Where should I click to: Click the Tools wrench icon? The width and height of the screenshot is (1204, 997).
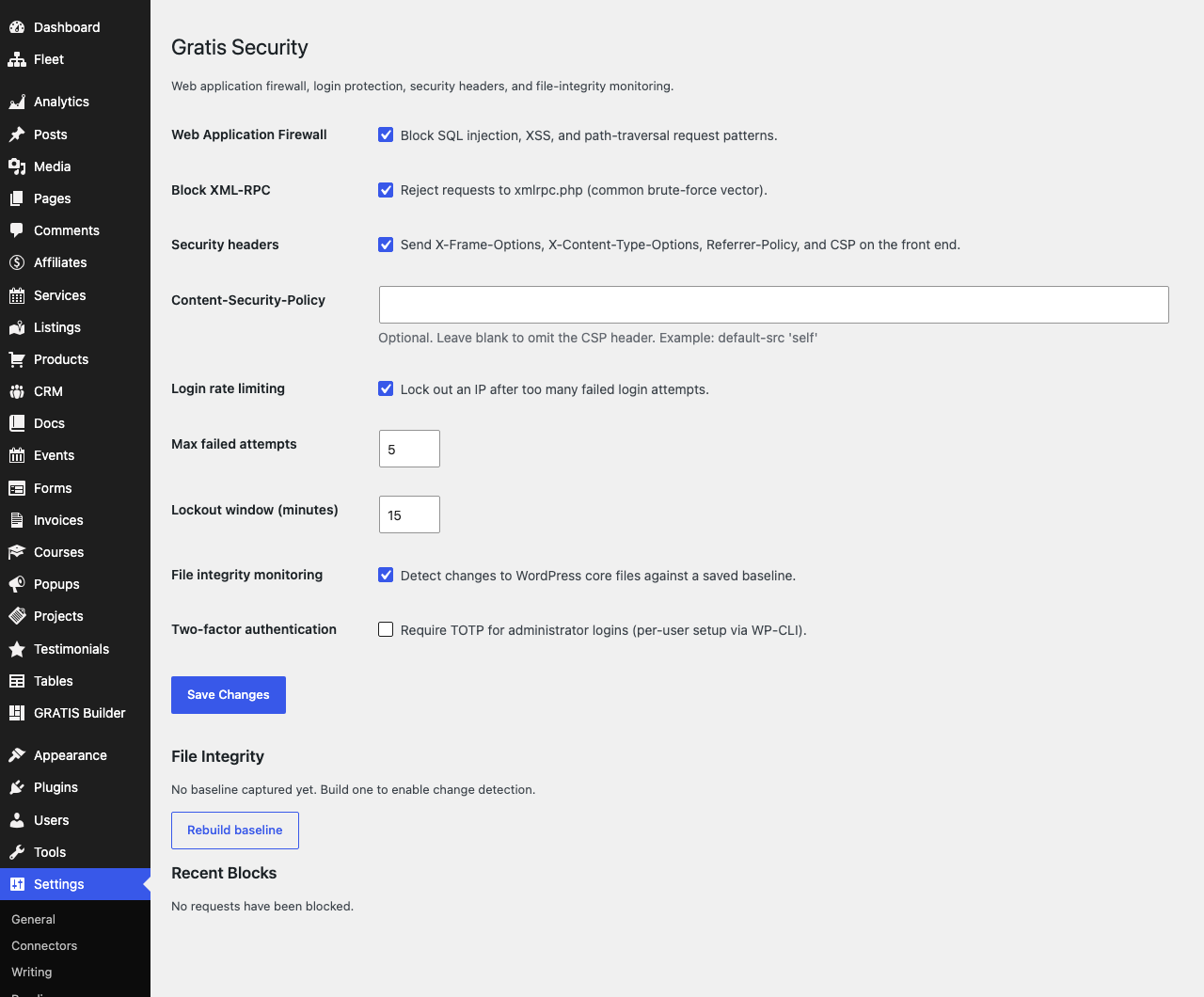[17, 852]
